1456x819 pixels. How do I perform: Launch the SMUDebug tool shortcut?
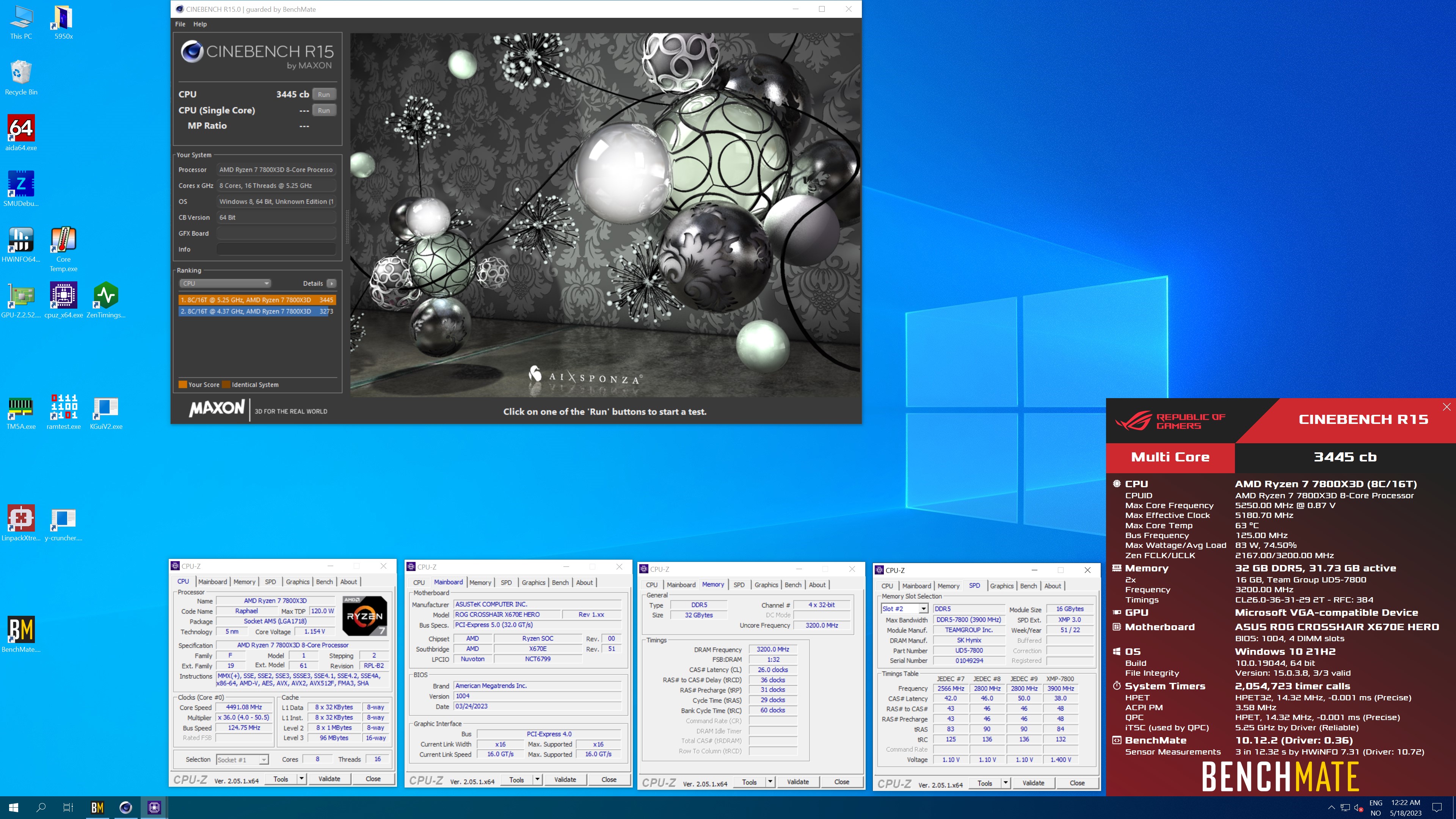click(21, 189)
